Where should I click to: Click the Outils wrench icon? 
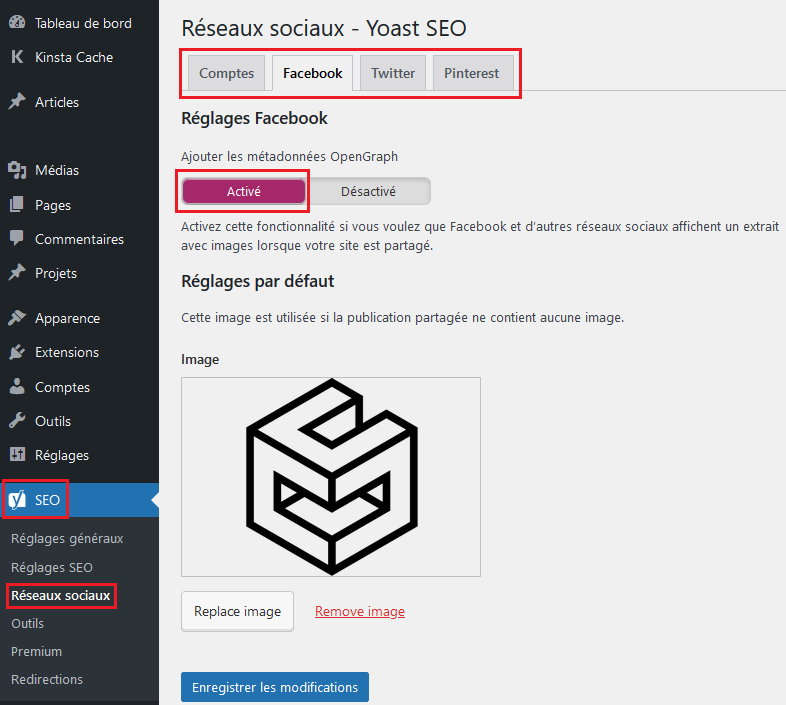coord(17,421)
